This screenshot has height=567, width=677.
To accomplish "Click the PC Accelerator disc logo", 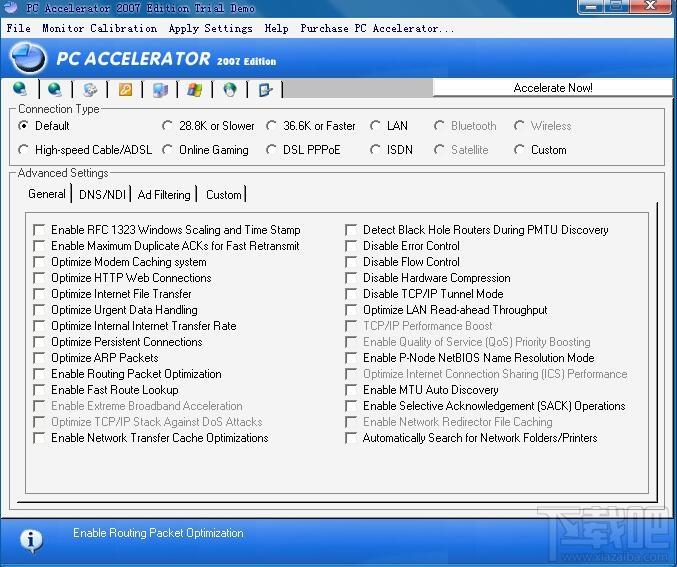I will point(28,57).
